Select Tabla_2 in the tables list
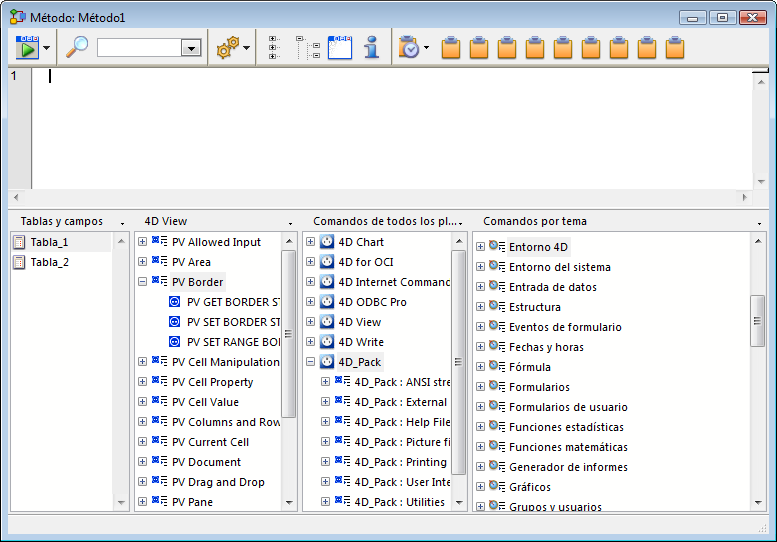 click(50, 262)
